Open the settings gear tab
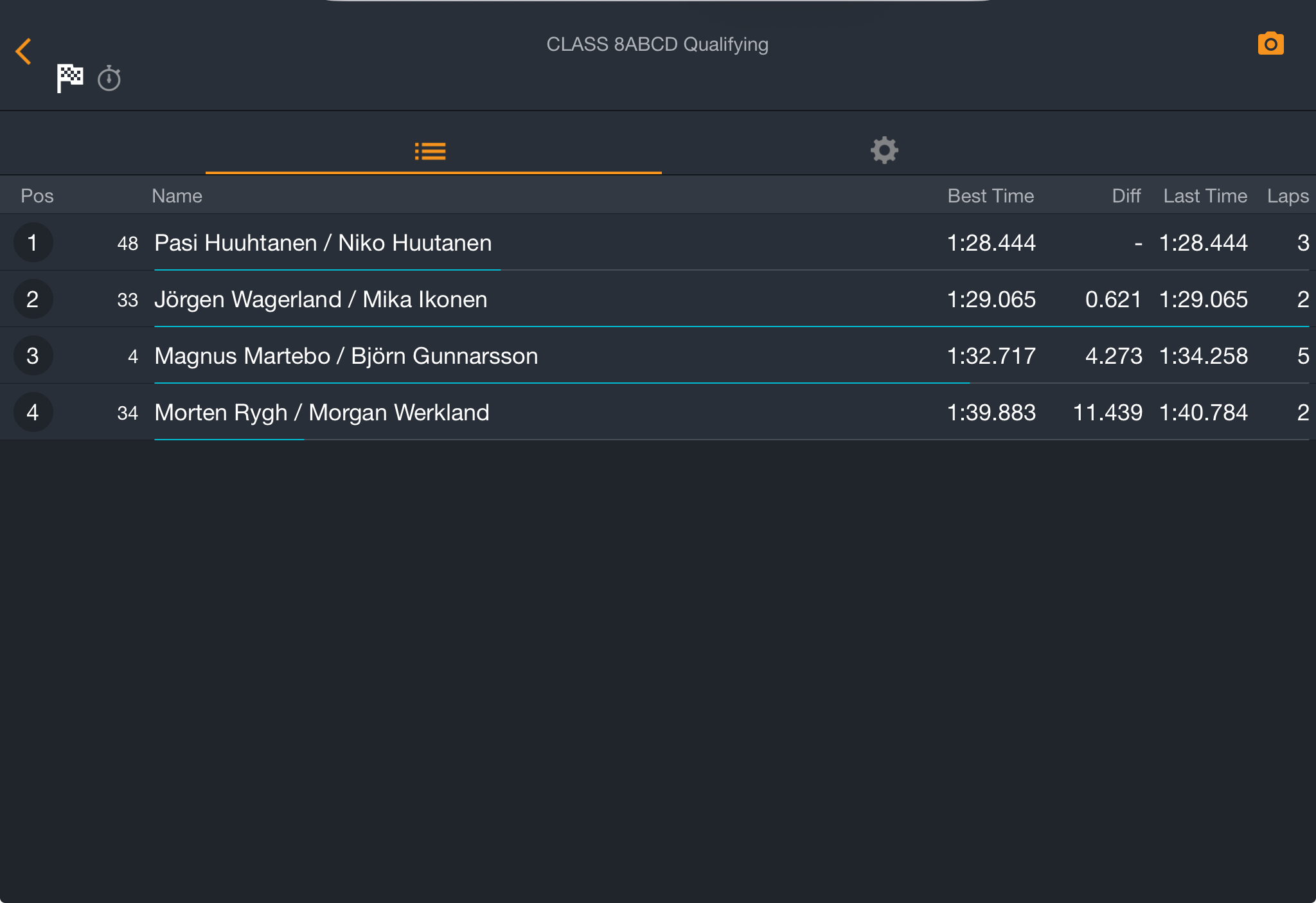The image size is (1316, 903). coord(884,150)
